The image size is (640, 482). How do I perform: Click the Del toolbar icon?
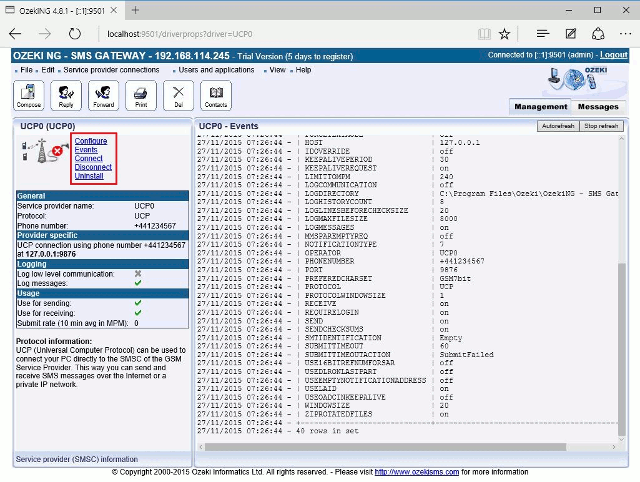coord(178,96)
